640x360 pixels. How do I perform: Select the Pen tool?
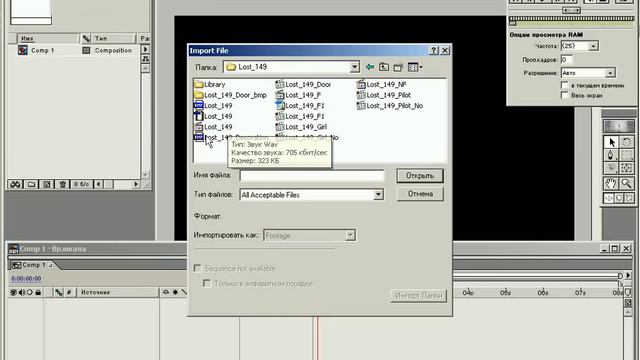point(611,156)
